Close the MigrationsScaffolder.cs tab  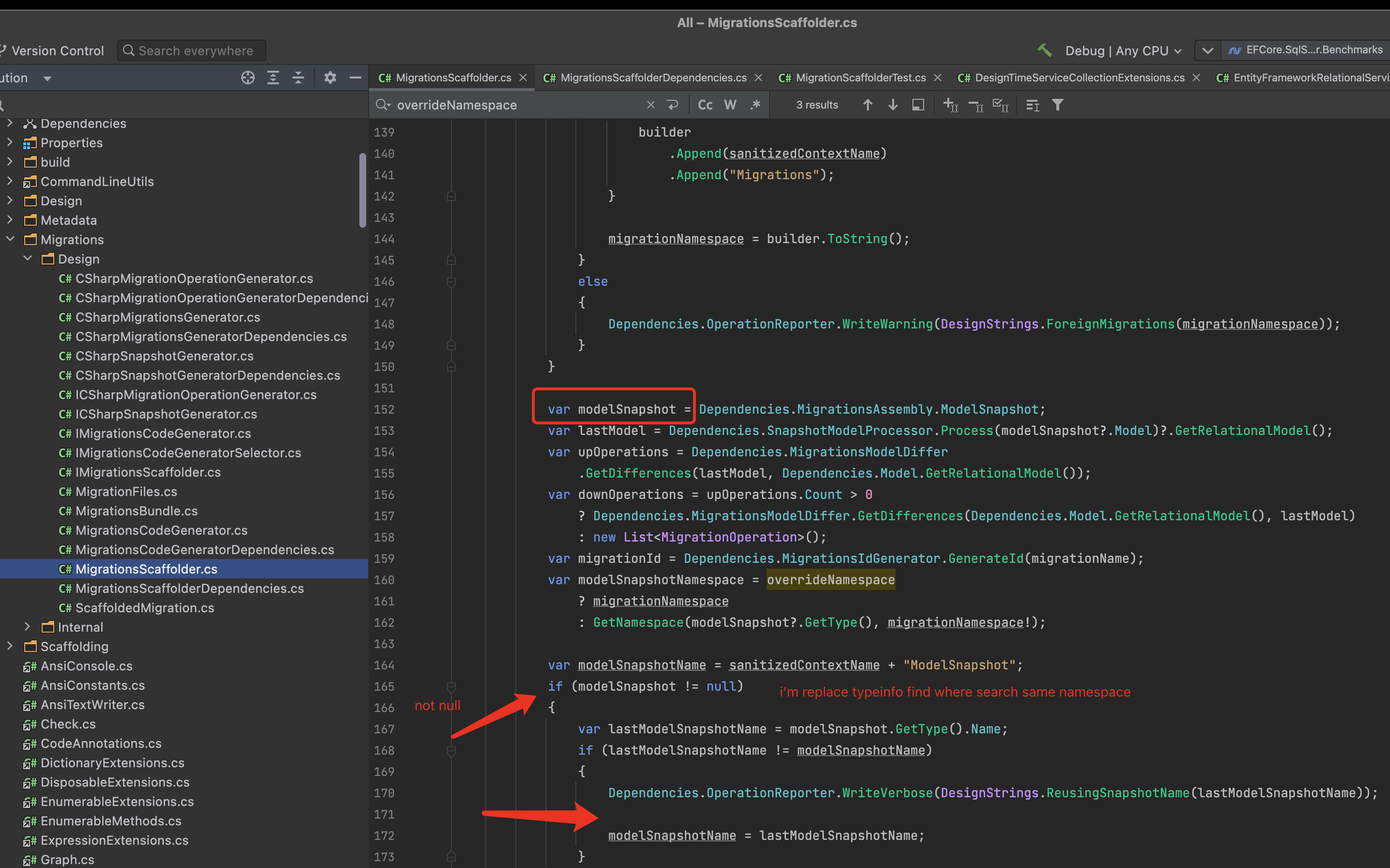click(523, 77)
